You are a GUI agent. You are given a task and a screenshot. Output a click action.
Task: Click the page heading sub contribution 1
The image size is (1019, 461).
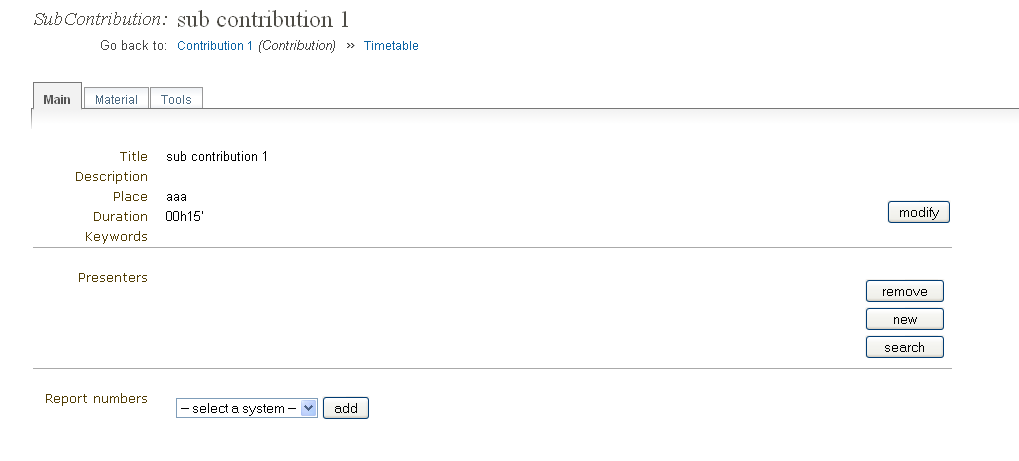tap(263, 19)
